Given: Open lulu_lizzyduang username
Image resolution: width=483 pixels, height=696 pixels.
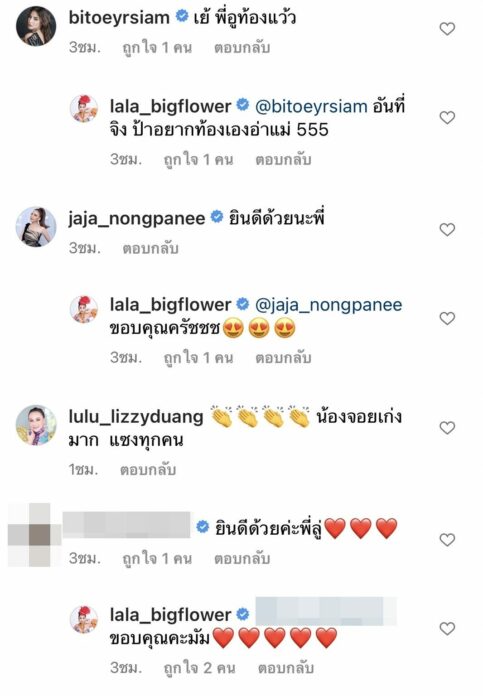Looking at the screenshot, I should tap(136, 417).
